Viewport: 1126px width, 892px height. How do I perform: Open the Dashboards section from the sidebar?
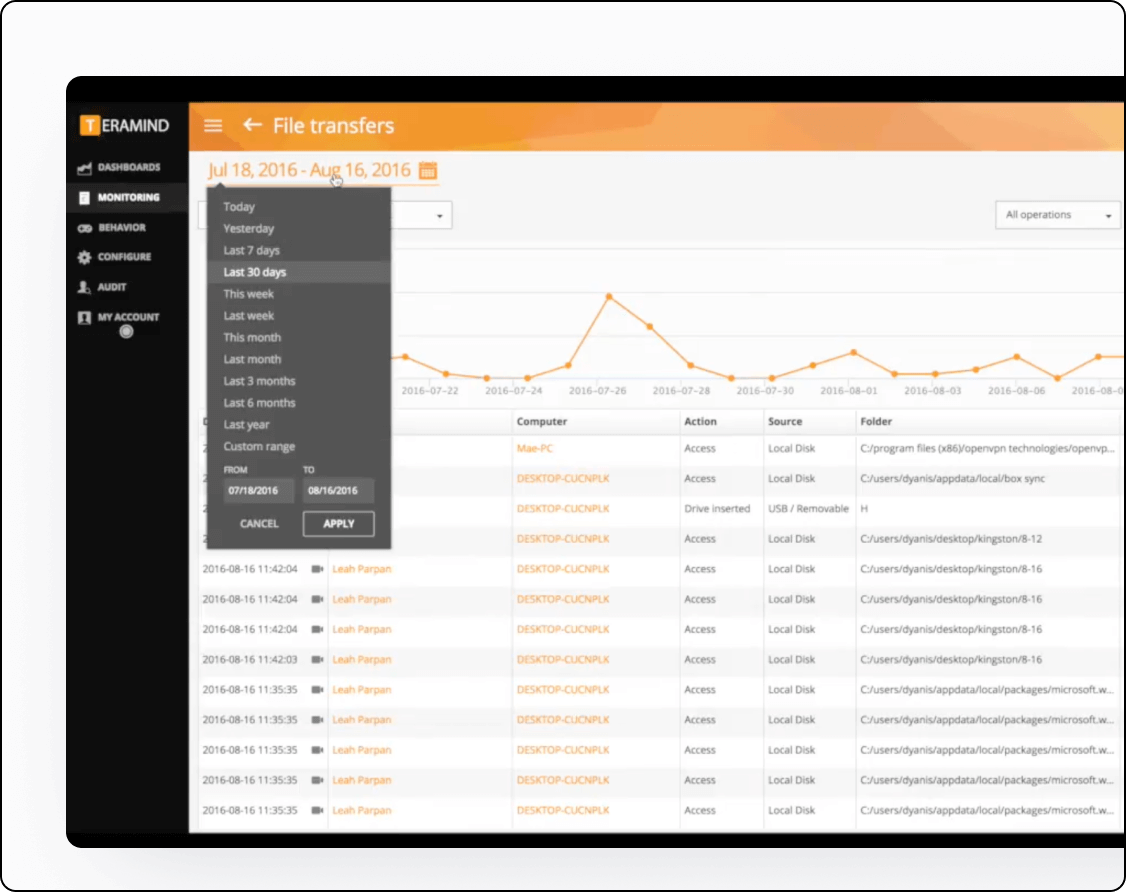click(117, 167)
